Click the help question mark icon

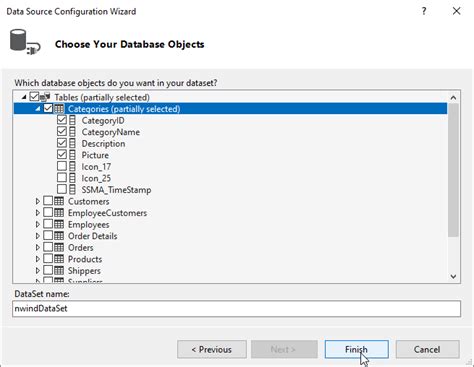coord(424,11)
